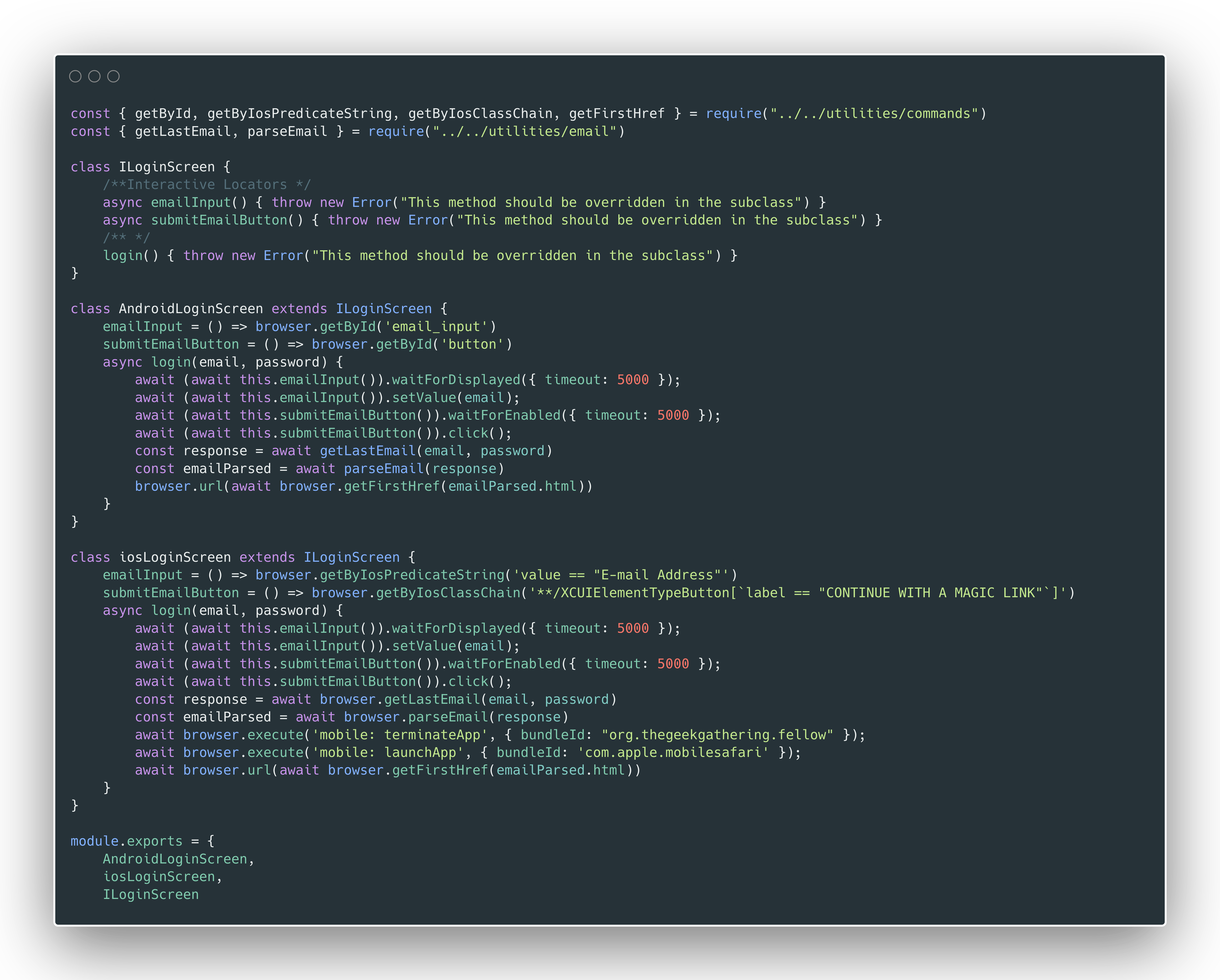Click iosLoginScreen in its class declaration

point(175,557)
